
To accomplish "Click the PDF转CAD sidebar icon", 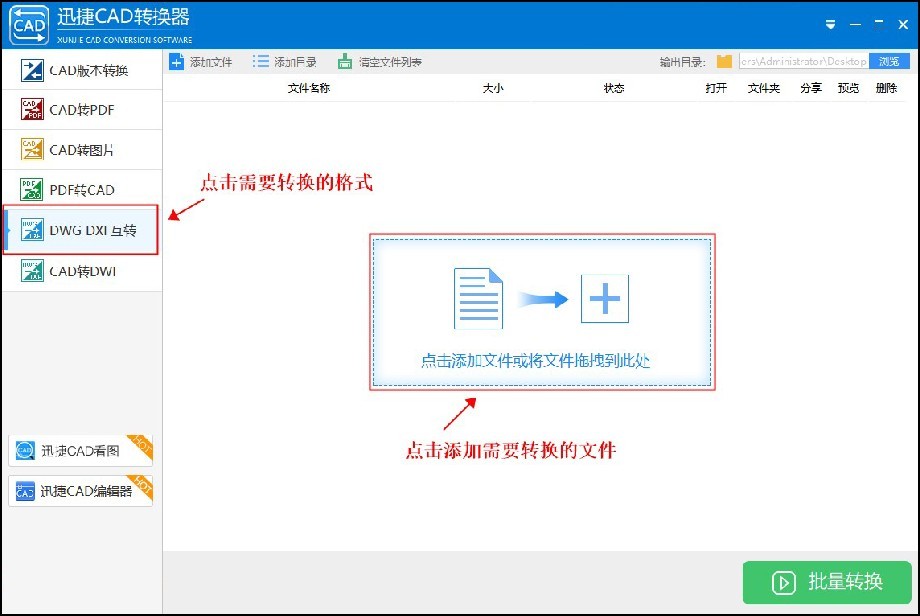I will [32, 189].
